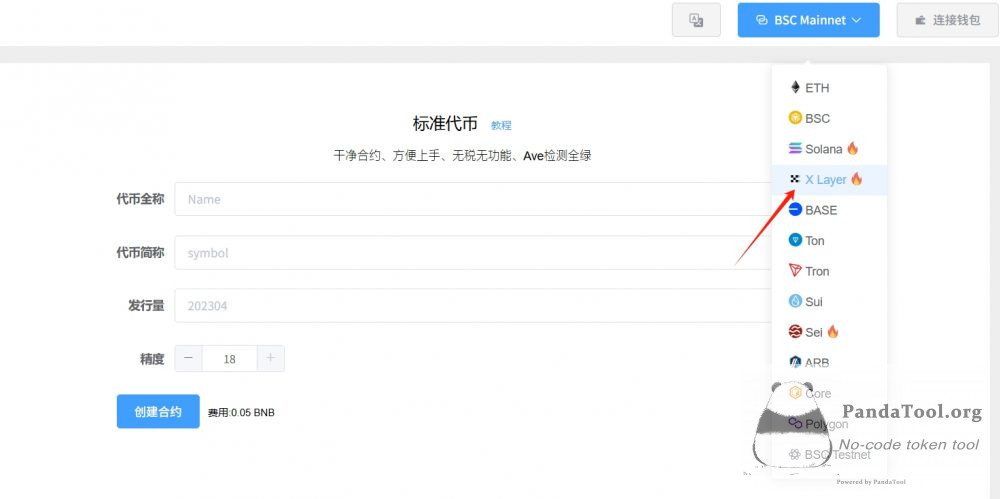Click the Ton logo icon
The width and height of the screenshot is (1000, 499).
795,240
